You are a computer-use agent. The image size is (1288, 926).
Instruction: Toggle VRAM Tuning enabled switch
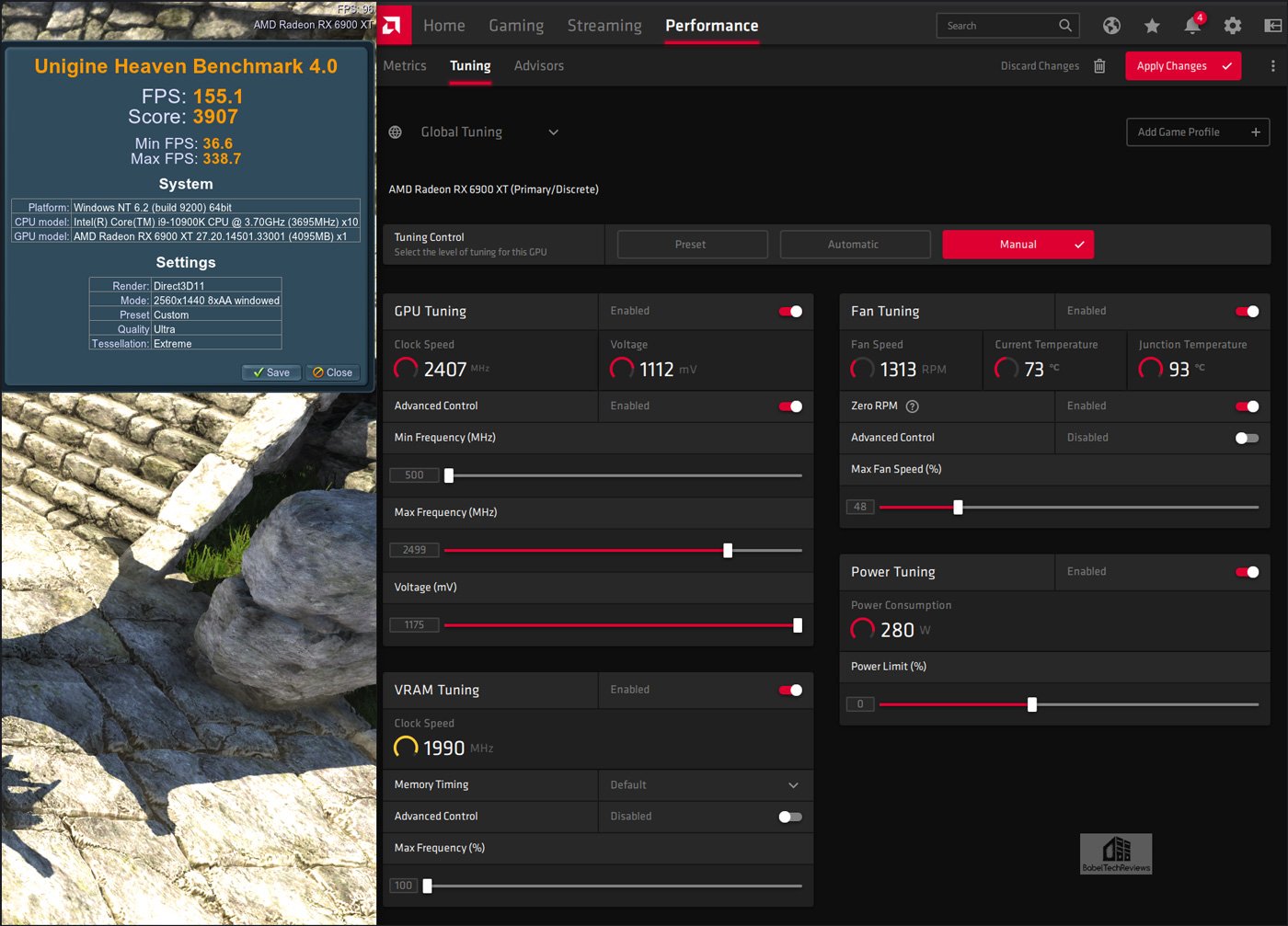pyautogui.click(x=790, y=691)
